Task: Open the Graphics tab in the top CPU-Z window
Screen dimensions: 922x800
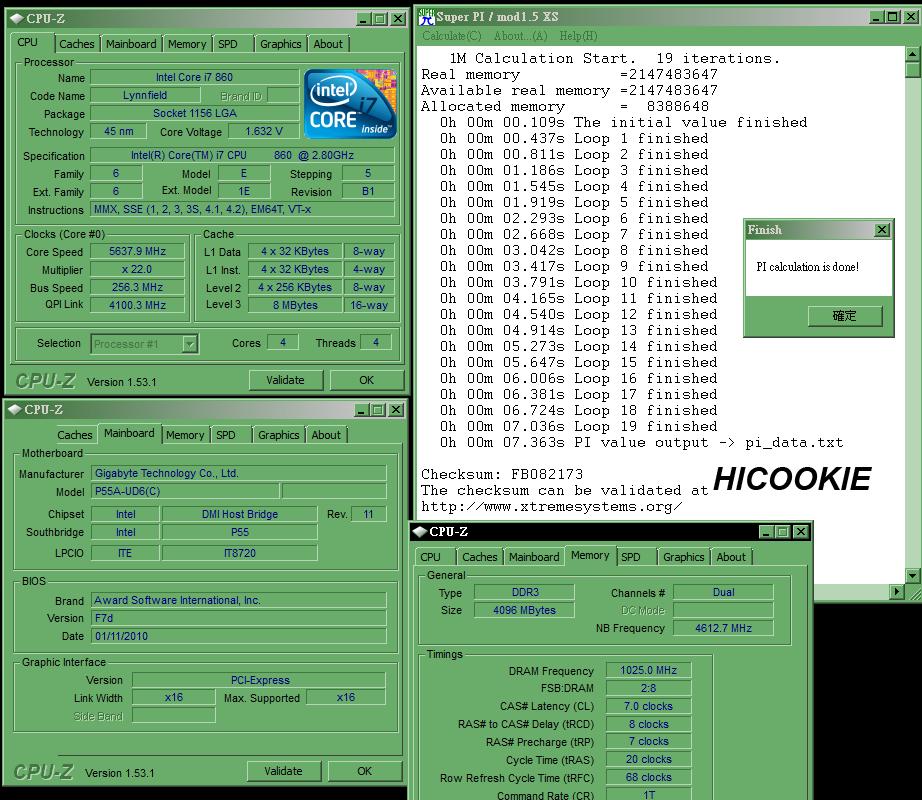Action: click(280, 44)
